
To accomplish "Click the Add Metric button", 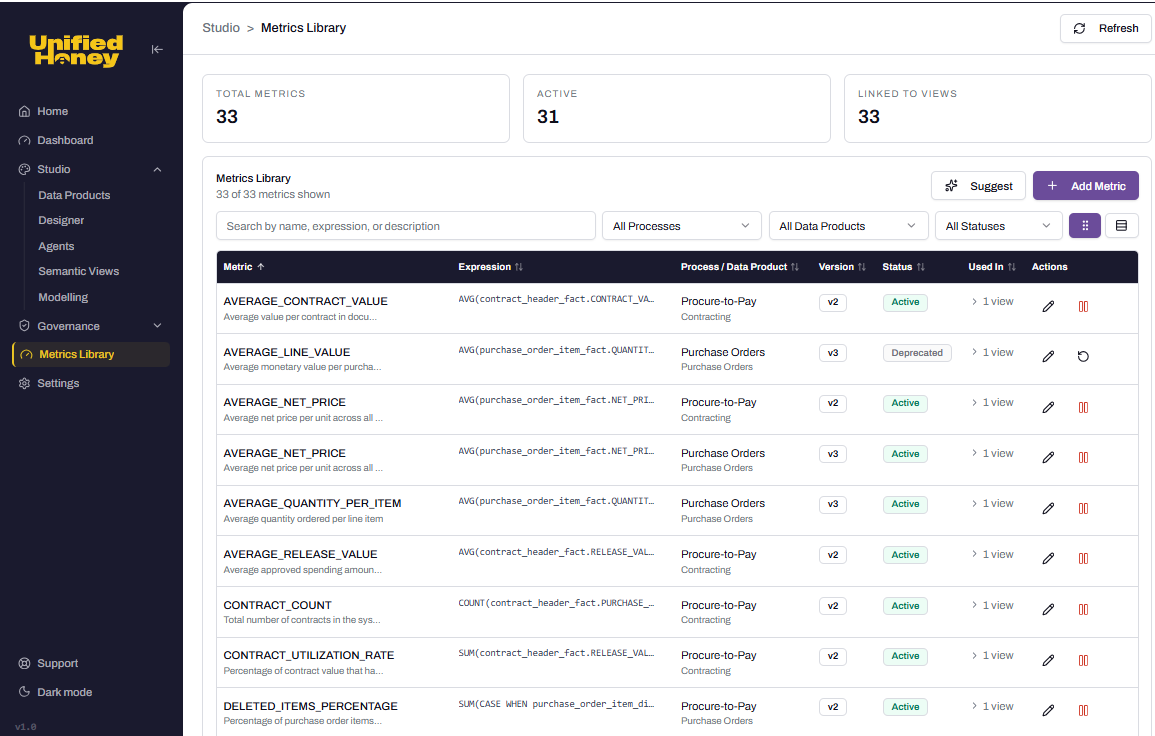I will click(x=1086, y=186).
